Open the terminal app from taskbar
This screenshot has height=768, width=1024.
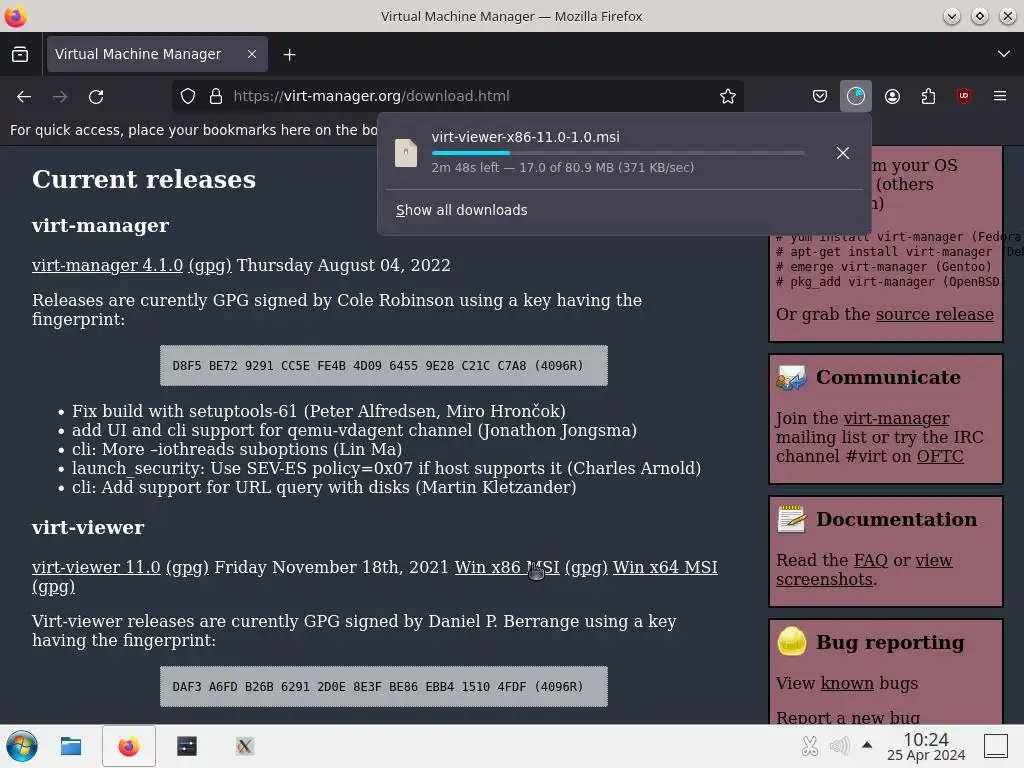pos(187,746)
